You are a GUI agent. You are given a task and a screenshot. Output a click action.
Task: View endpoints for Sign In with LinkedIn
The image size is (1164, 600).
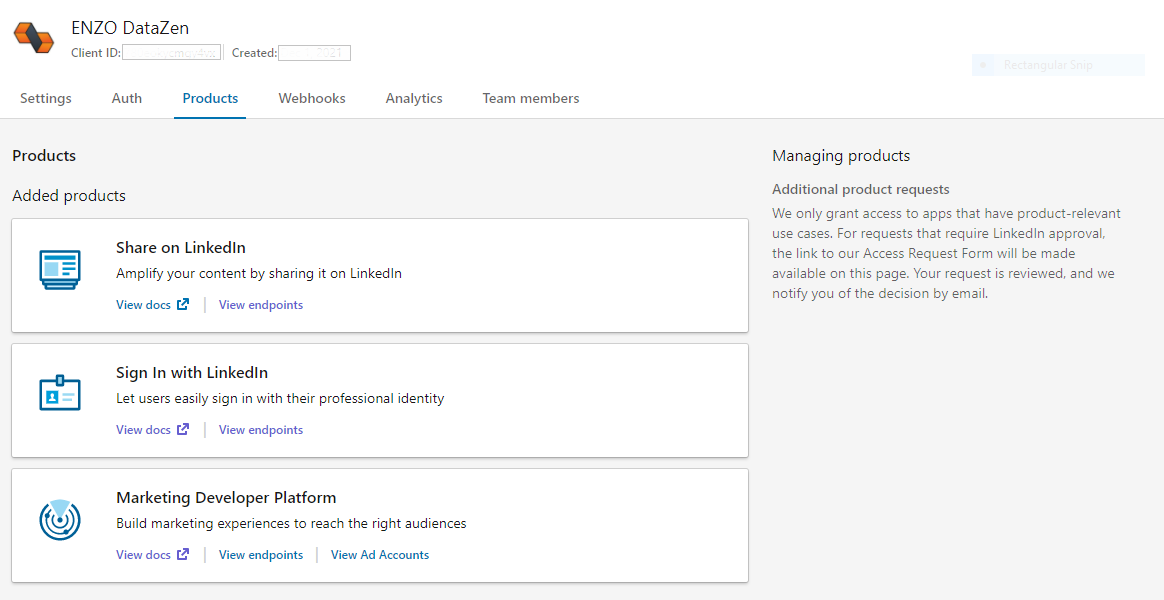pos(261,429)
